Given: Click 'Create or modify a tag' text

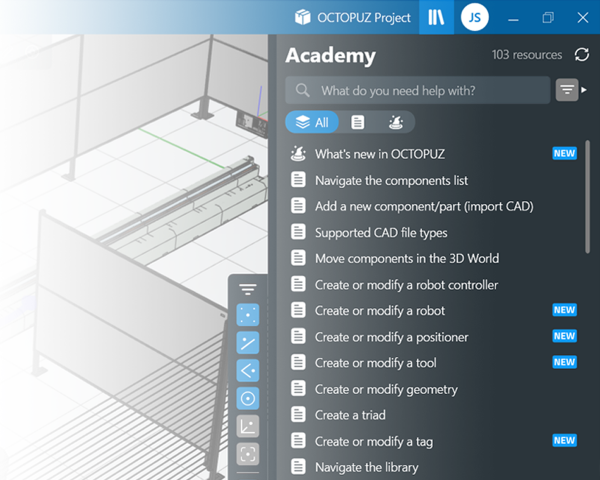Looking at the screenshot, I should [374, 441].
